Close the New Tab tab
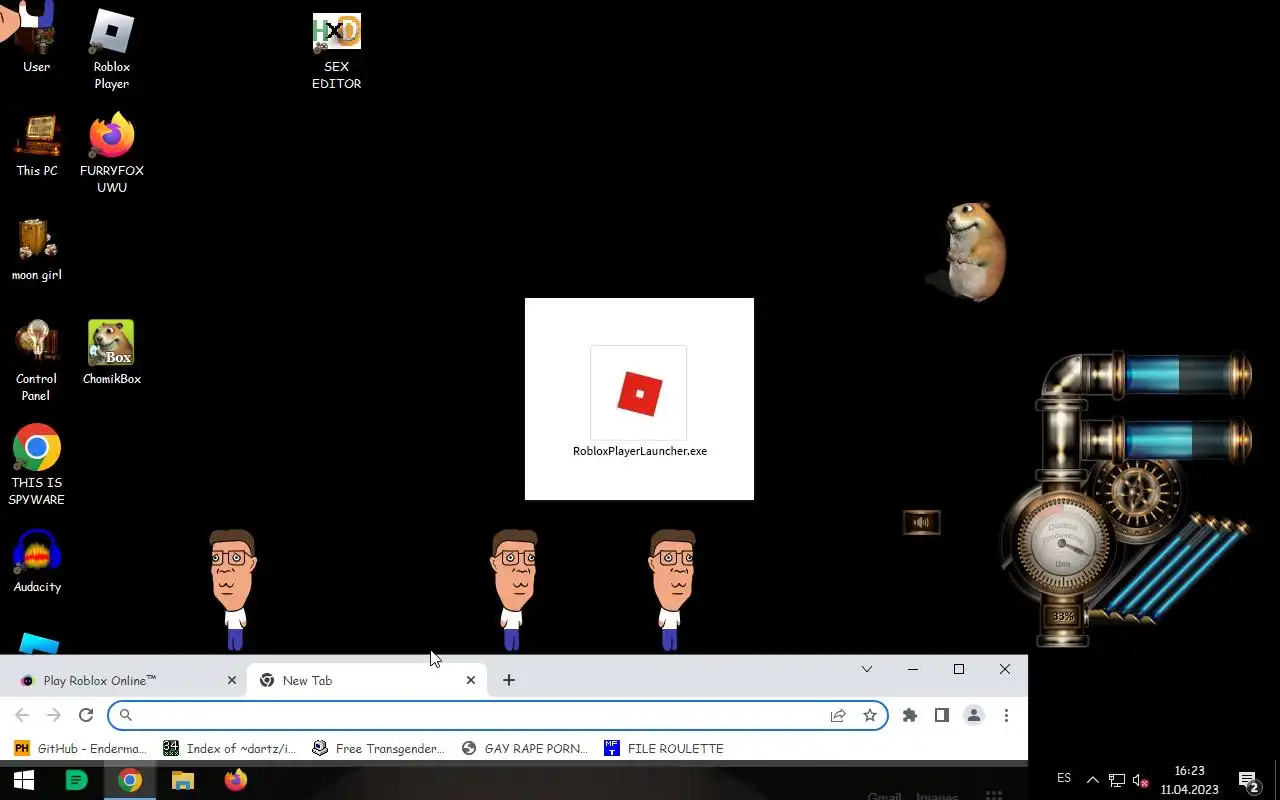Viewport: 1280px width, 800px height. pyautogui.click(x=471, y=680)
